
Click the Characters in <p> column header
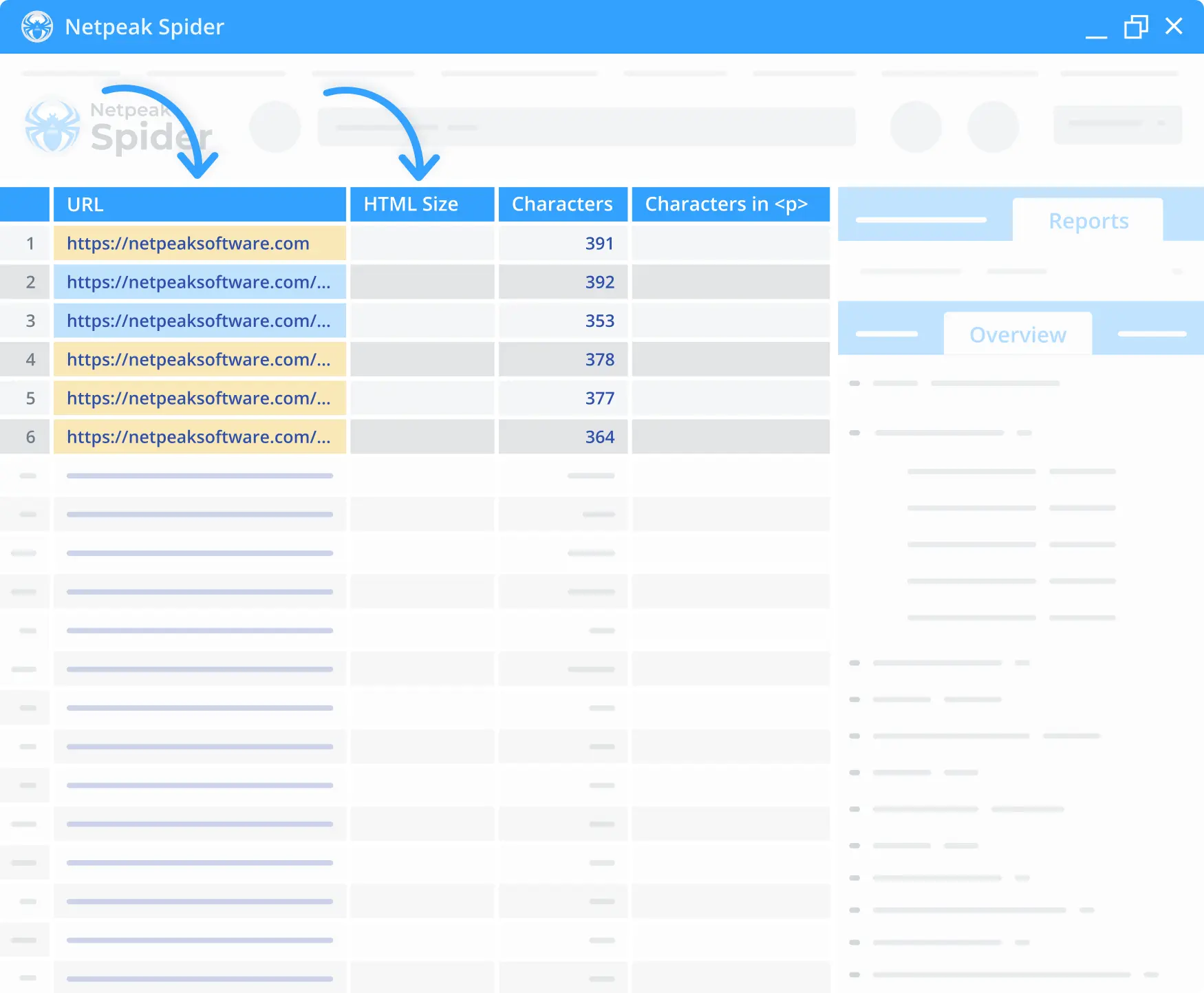coord(731,204)
